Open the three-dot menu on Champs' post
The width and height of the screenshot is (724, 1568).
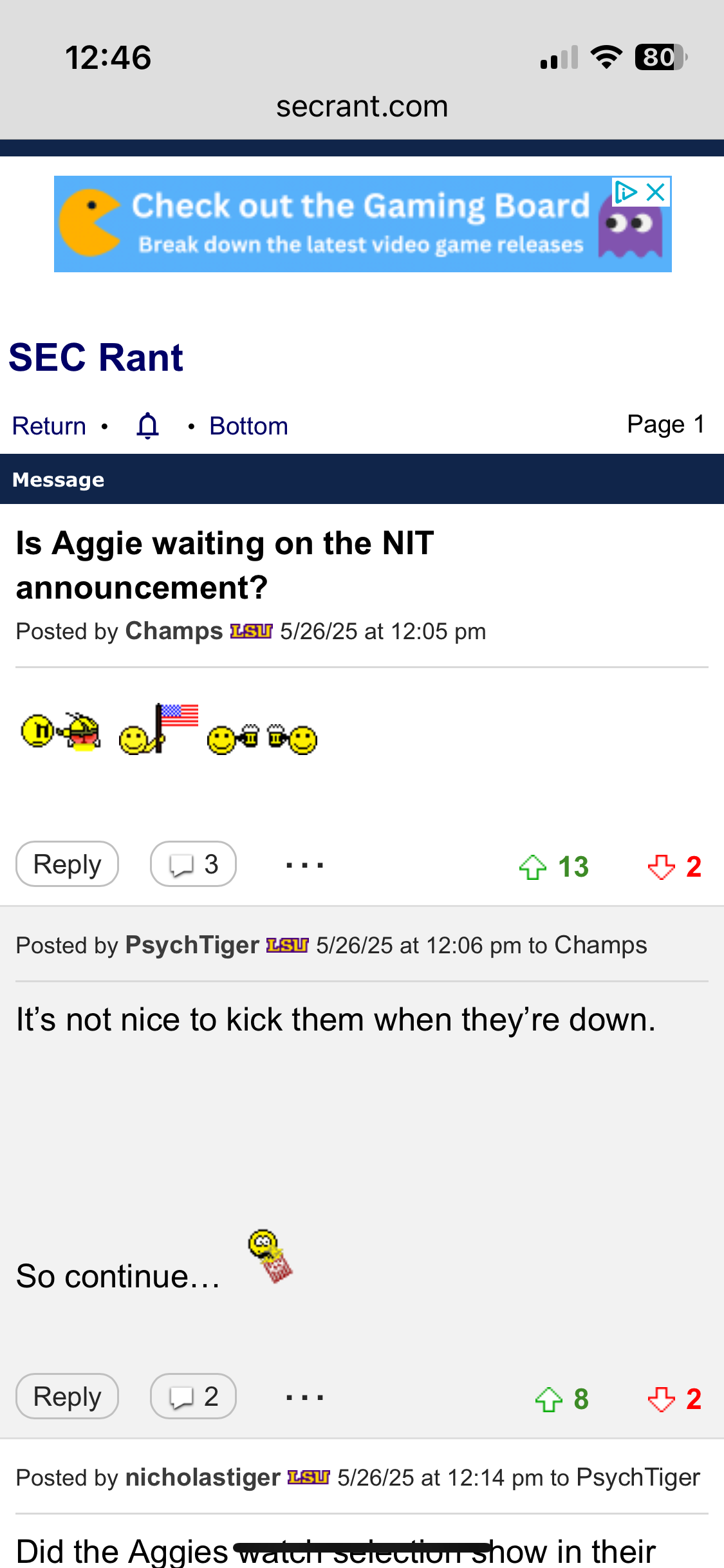(x=305, y=864)
